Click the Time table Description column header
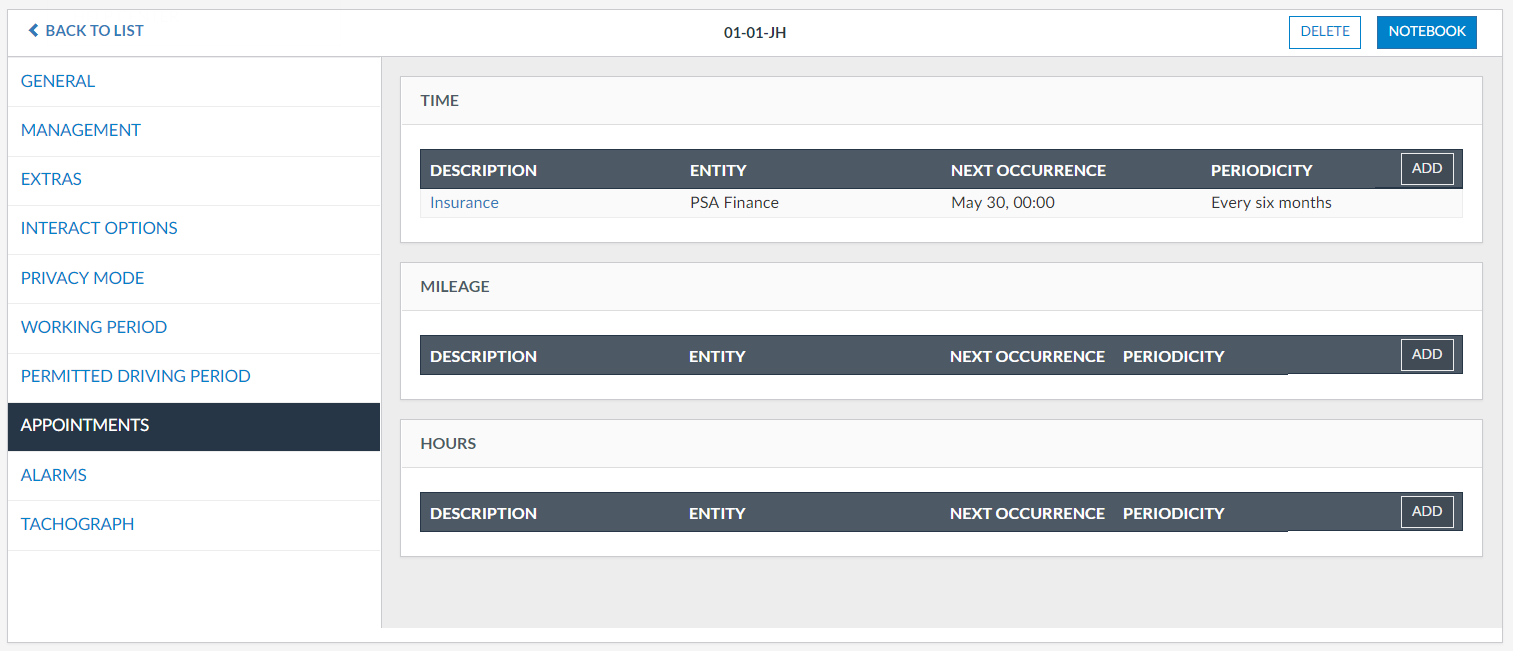 483,170
